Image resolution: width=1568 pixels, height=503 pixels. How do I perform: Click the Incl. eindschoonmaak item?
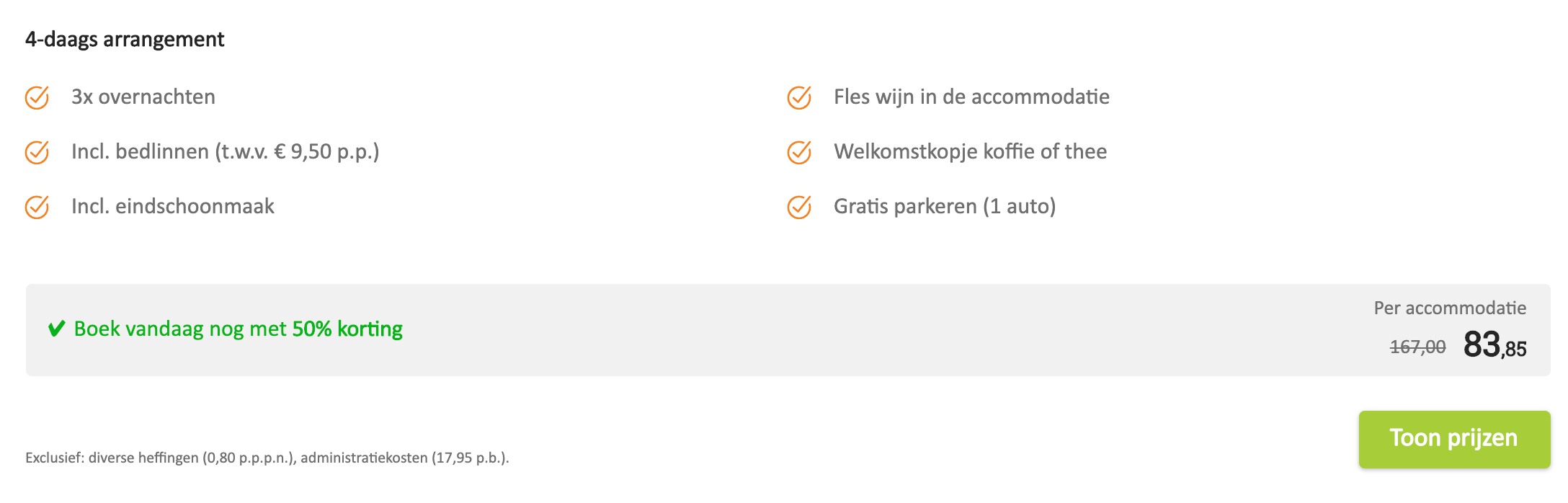[x=173, y=206]
